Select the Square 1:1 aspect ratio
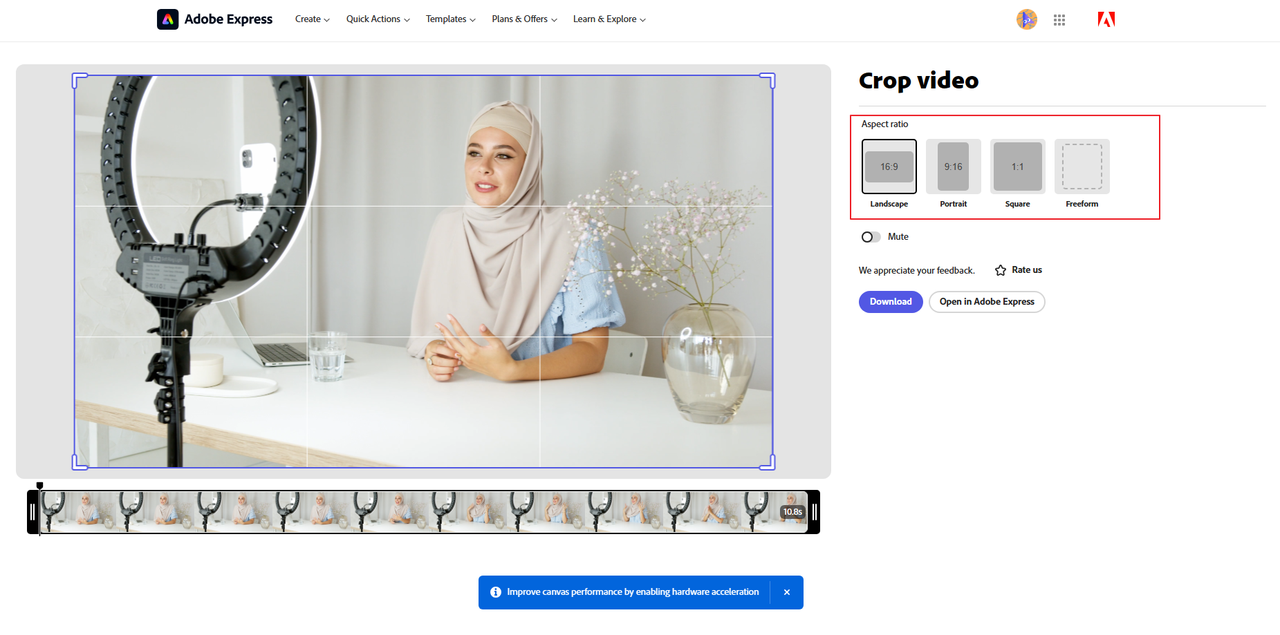The image size is (1280, 635). coord(1017,166)
